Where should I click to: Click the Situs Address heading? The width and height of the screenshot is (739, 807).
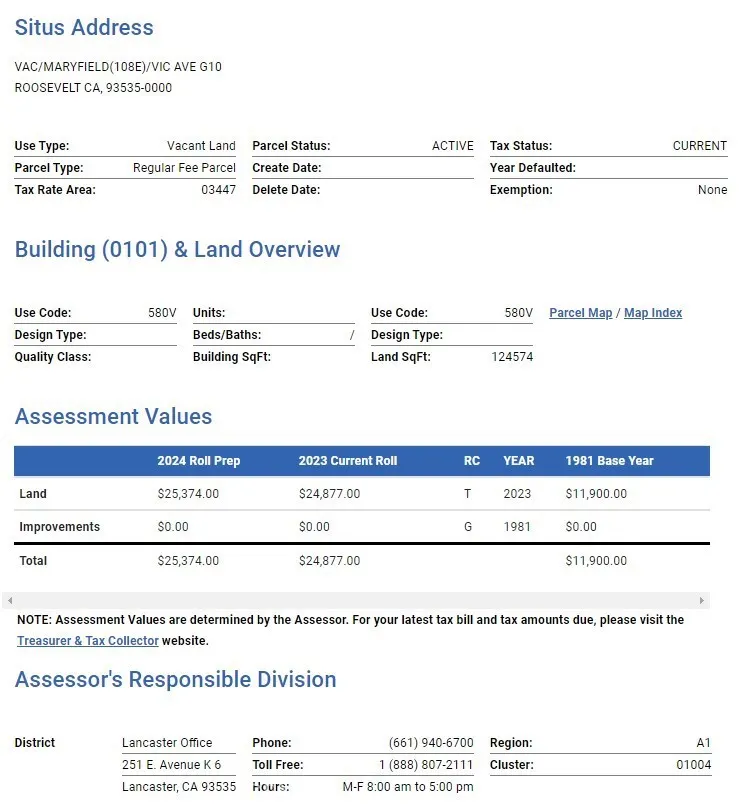point(84,28)
